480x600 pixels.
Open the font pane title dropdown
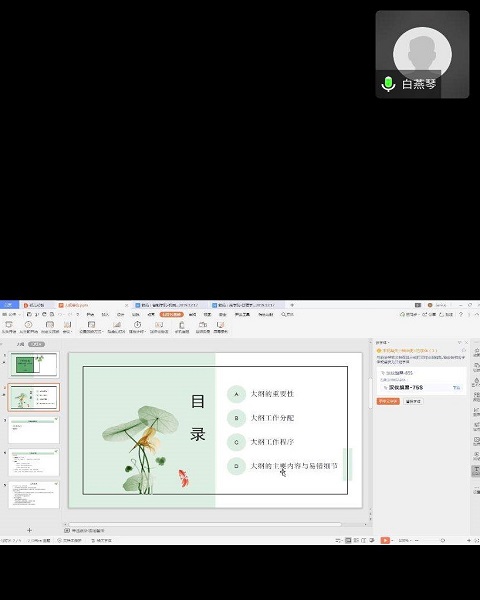pos(382,342)
